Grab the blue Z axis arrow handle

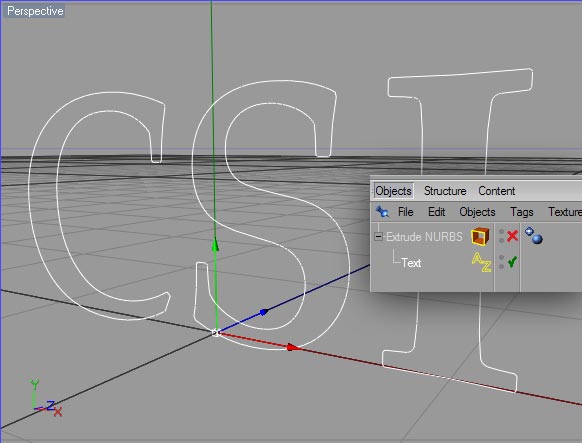(x=264, y=312)
